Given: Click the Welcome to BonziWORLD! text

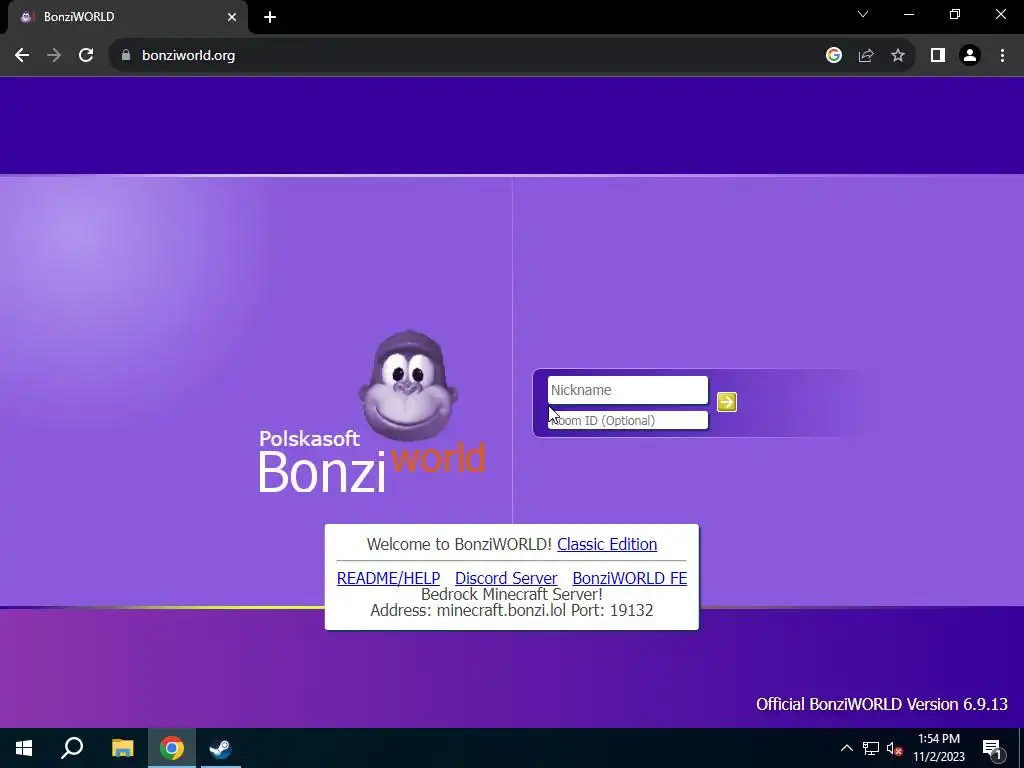Looking at the screenshot, I should (x=459, y=544).
